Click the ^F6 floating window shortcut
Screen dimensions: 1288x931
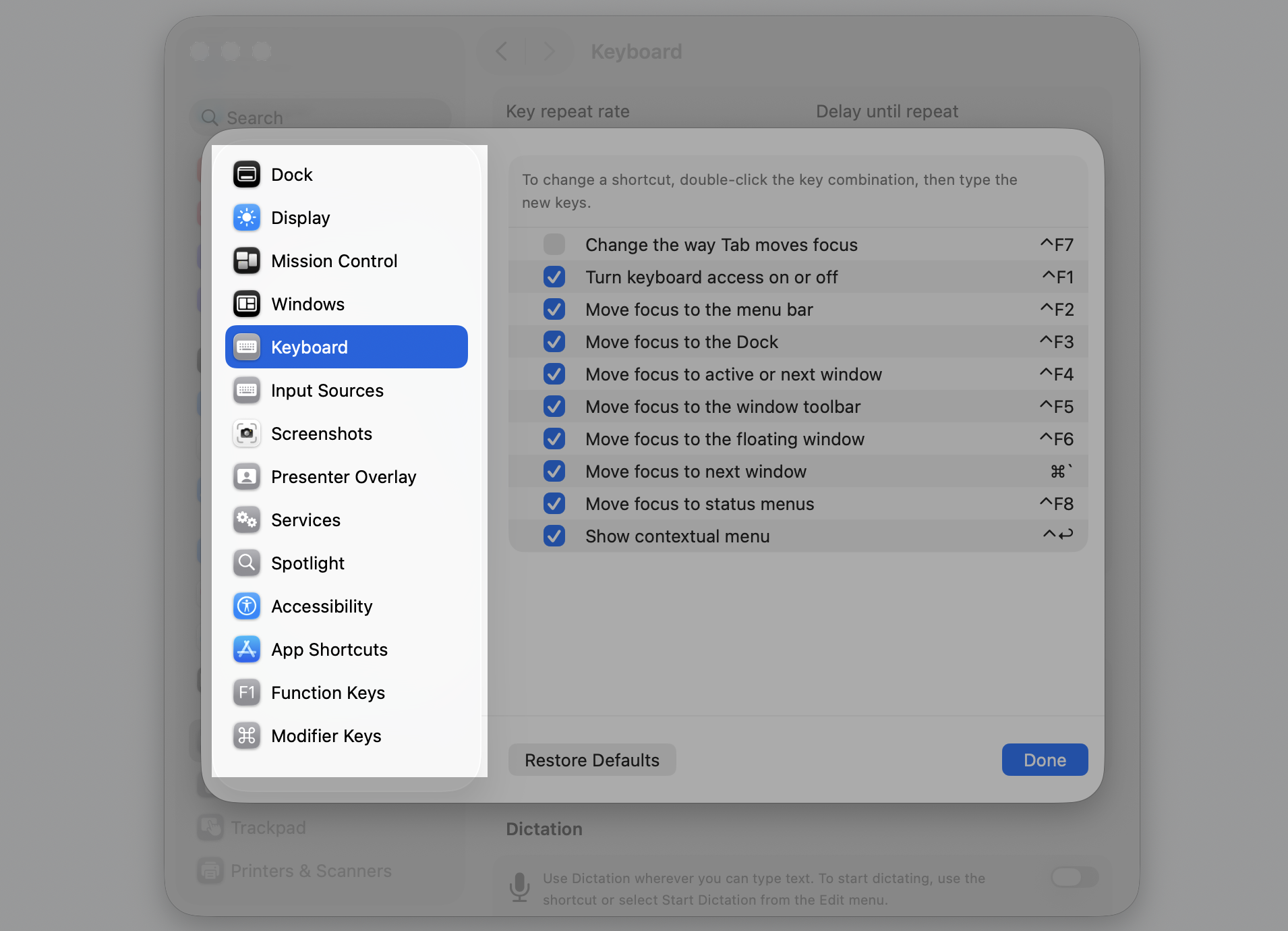click(x=1057, y=439)
